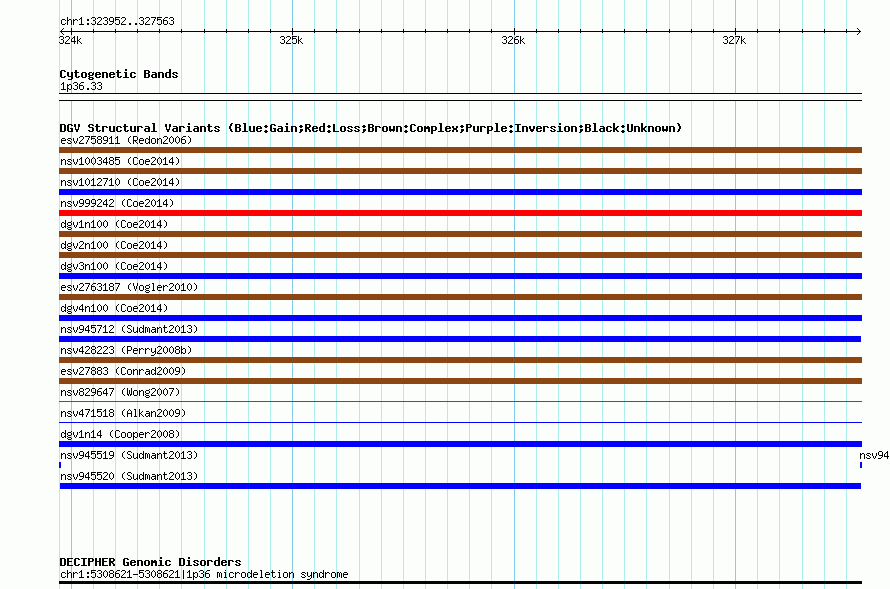Click the dgv3n100 (Coe2014) label
This screenshot has width=890, height=589.
point(114,266)
